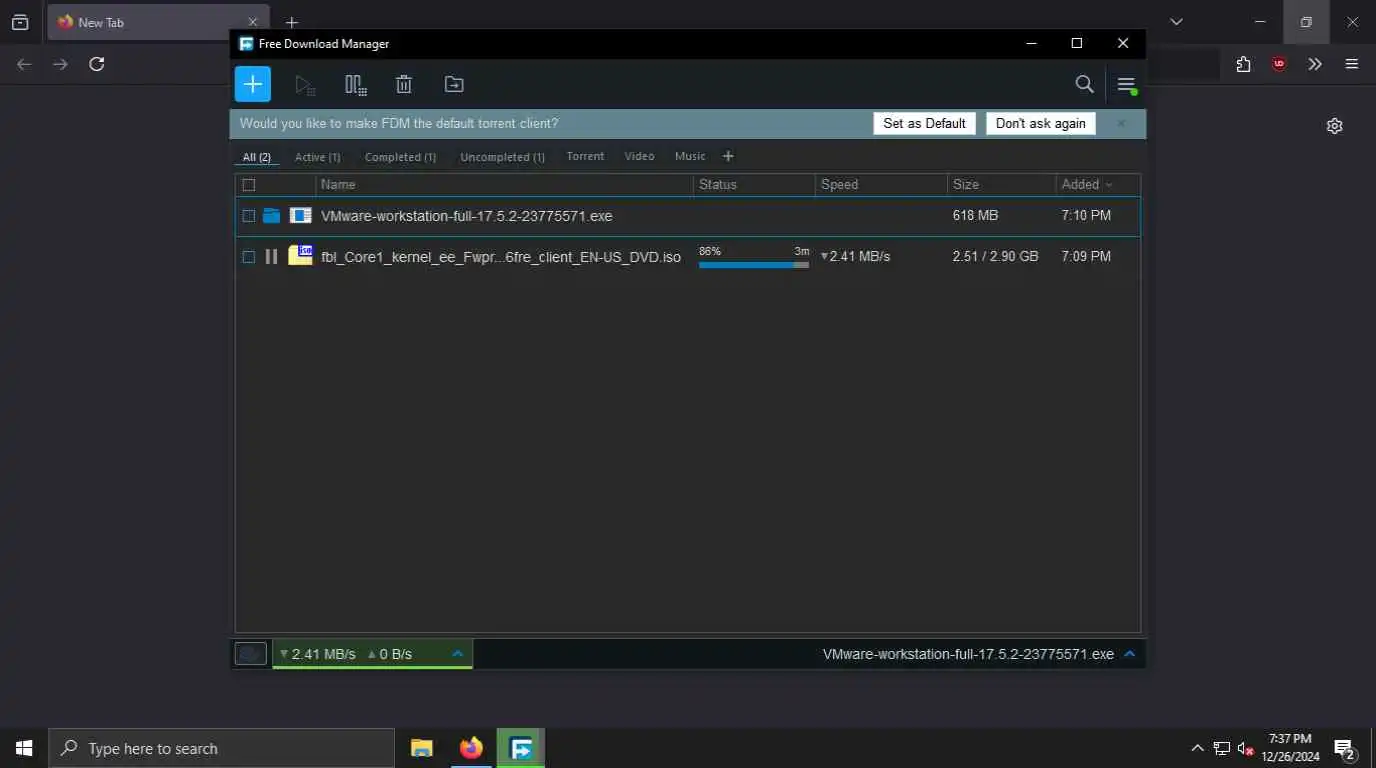Image resolution: width=1376 pixels, height=768 pixels.
Task: Switch to Firefox from the taskbar
Action: (x=471, y=748)
